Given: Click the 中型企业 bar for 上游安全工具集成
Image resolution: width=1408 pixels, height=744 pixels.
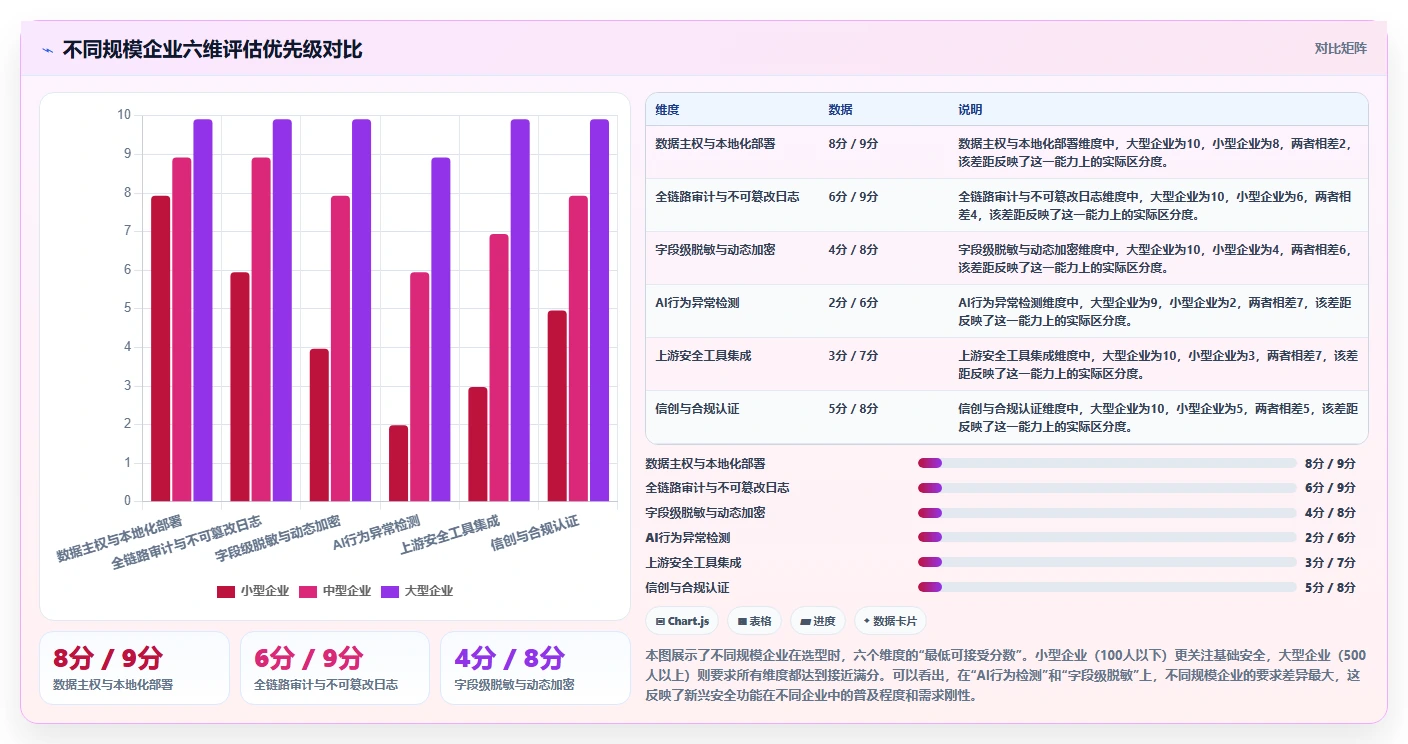Looking at the screenshot, I should [499, 367].
